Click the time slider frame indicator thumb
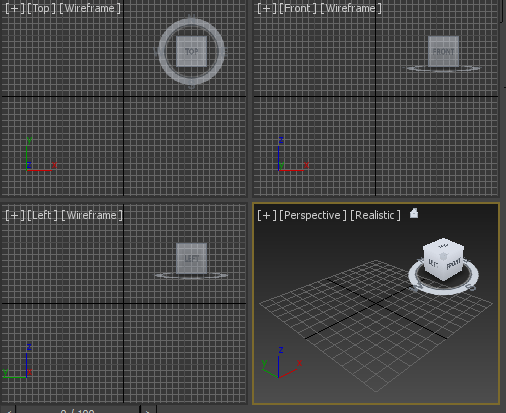 click(77, 410)
